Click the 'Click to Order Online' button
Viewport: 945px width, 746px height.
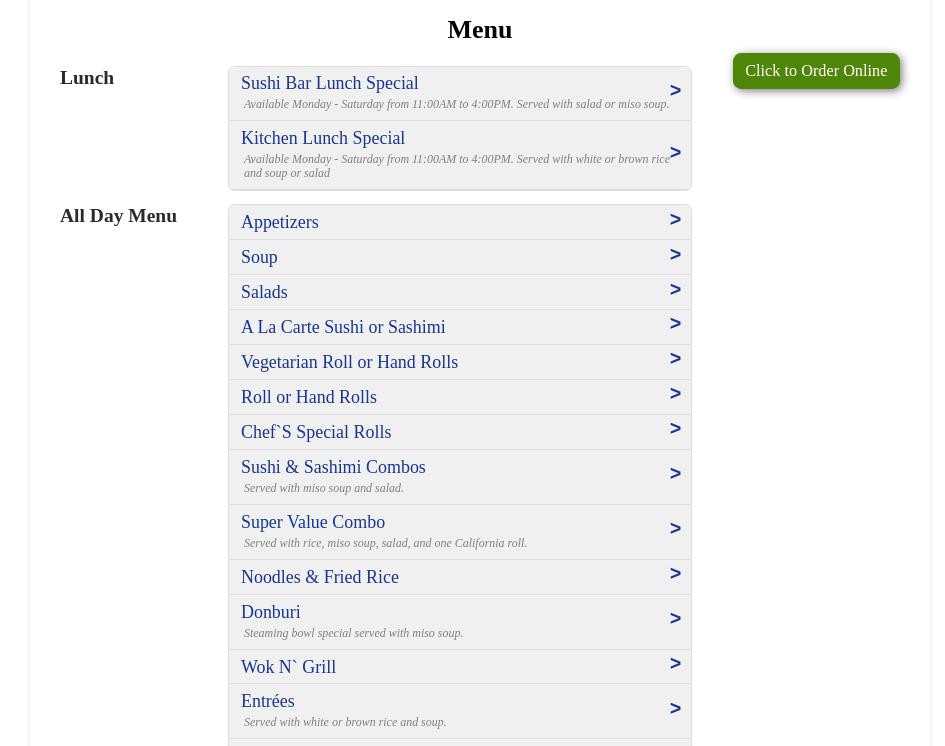point(815,71)
